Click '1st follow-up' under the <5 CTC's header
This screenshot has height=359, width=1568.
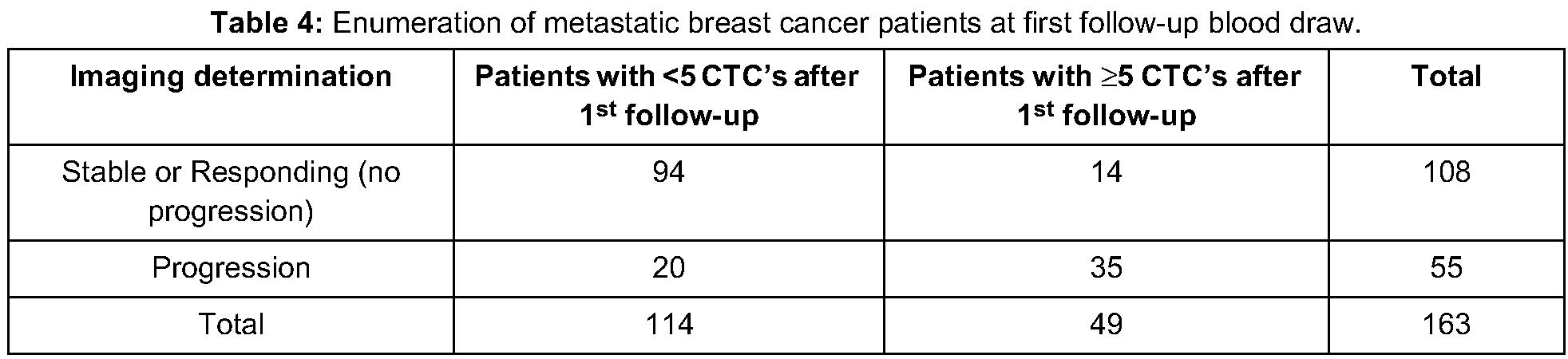pyautogui.click(x=668, y=116)
